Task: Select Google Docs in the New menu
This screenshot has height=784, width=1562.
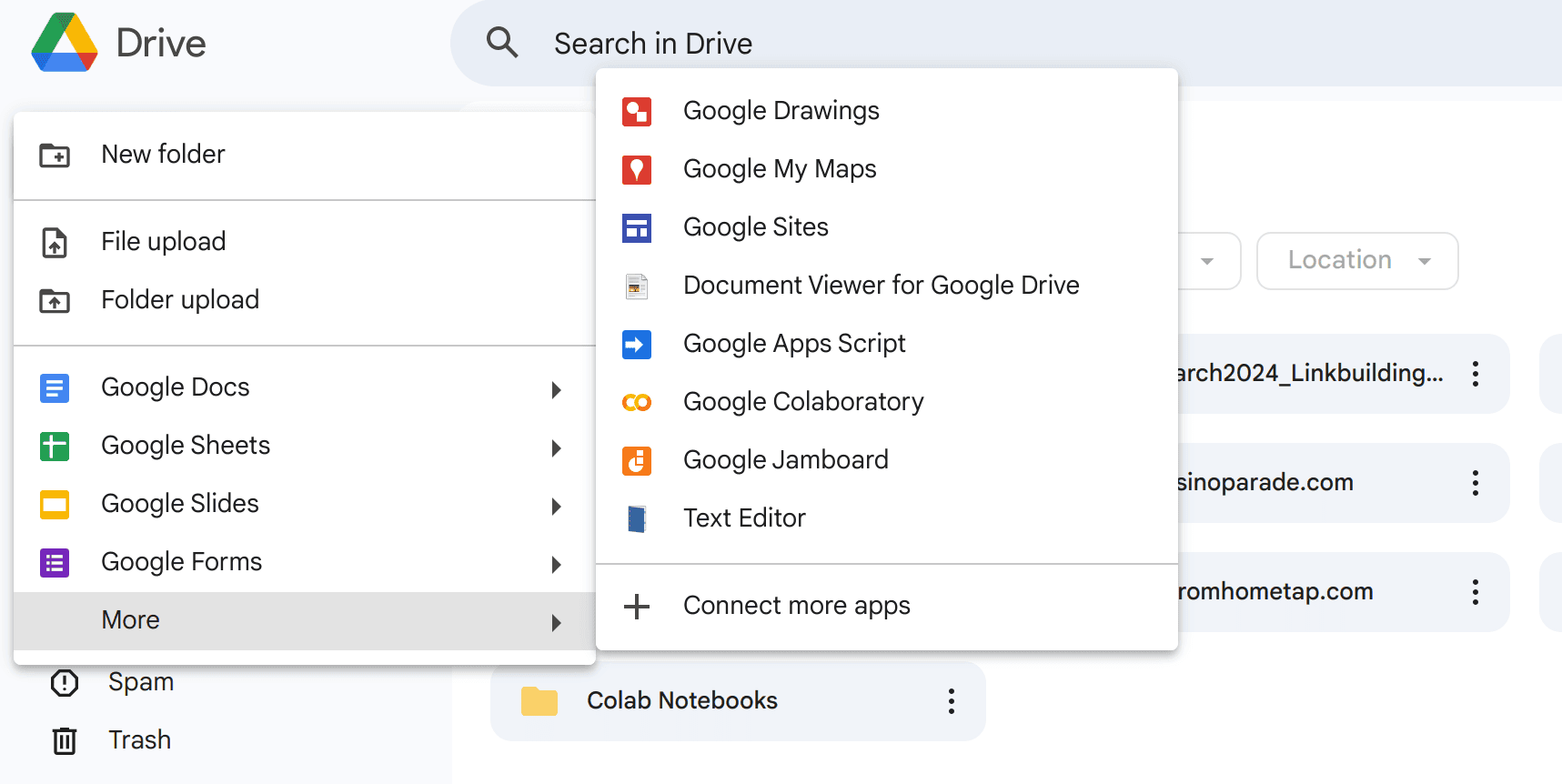Action: 305,388
